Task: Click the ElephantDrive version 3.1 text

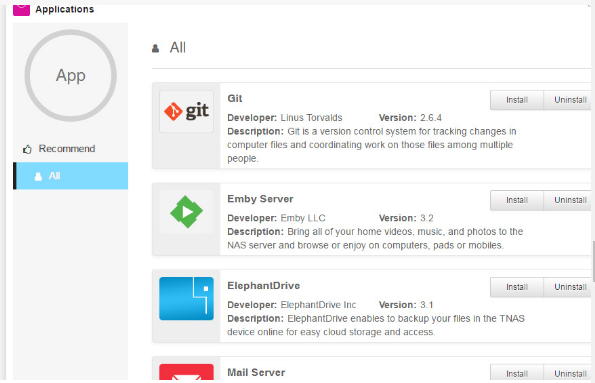Action: [x=427, y=305]
